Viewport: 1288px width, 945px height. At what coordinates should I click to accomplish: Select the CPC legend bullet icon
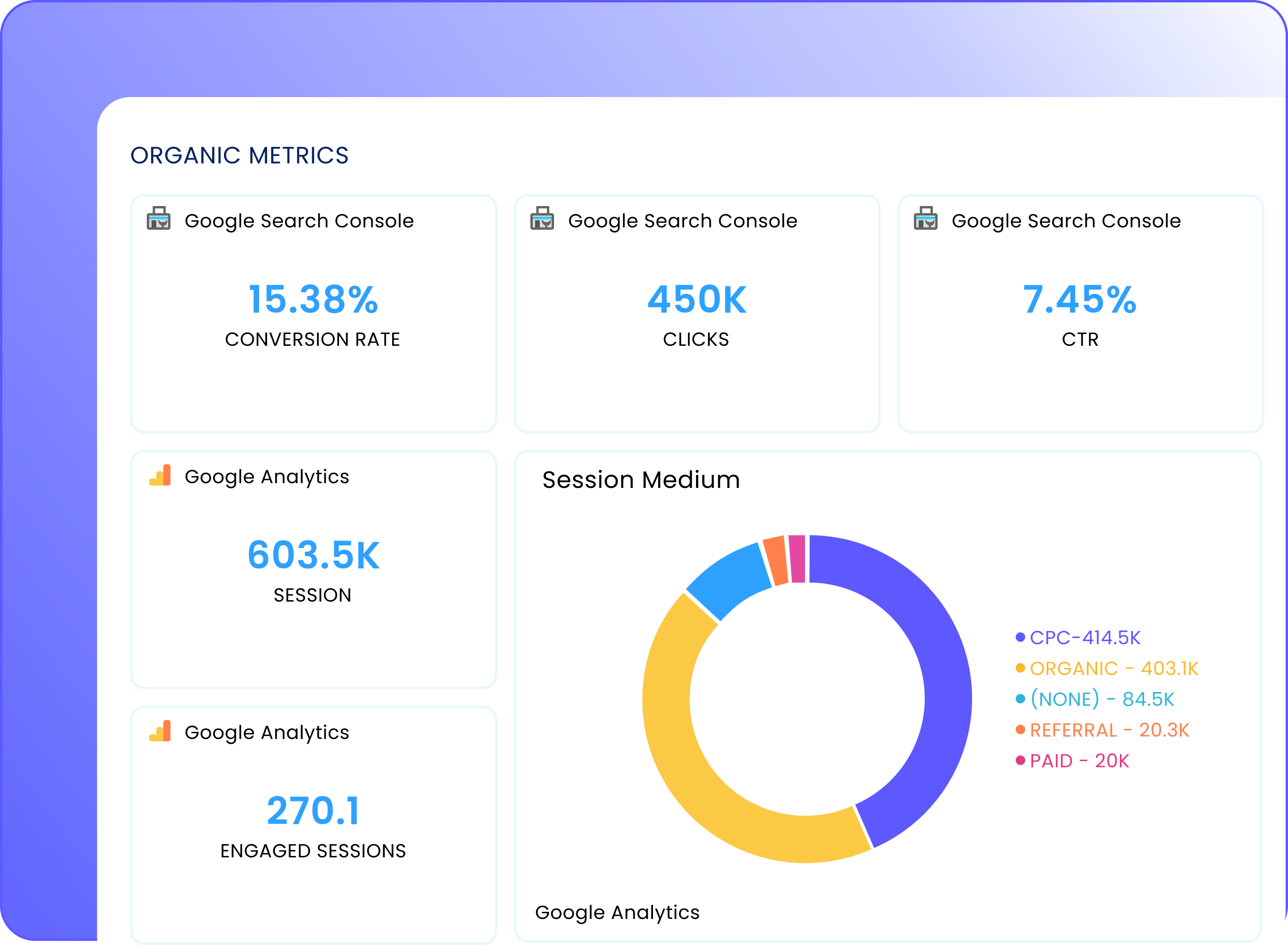coord(1020,636)
